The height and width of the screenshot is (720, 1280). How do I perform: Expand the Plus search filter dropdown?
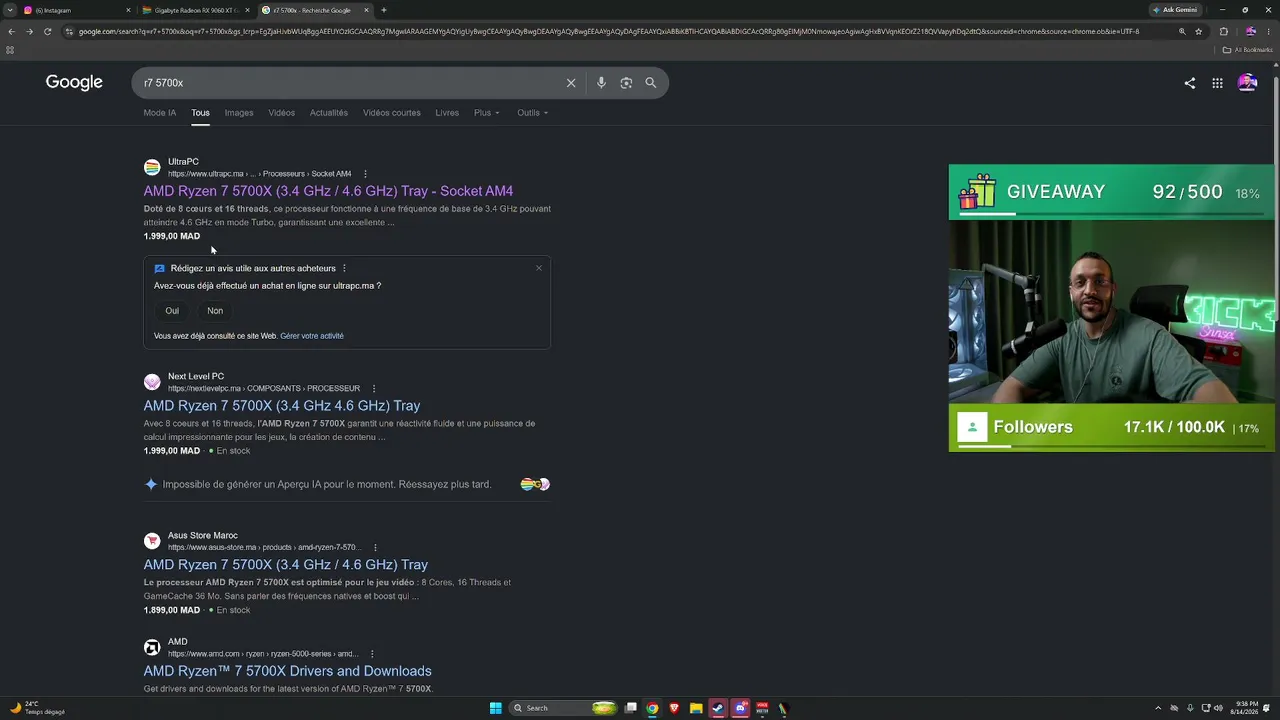pyautogui.click(x=487, y=113)
